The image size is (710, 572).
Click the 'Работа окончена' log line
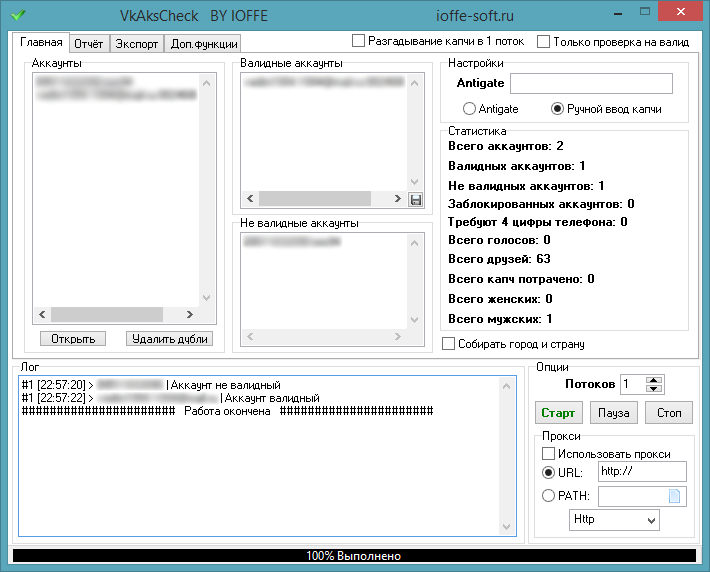click(227, 411)
